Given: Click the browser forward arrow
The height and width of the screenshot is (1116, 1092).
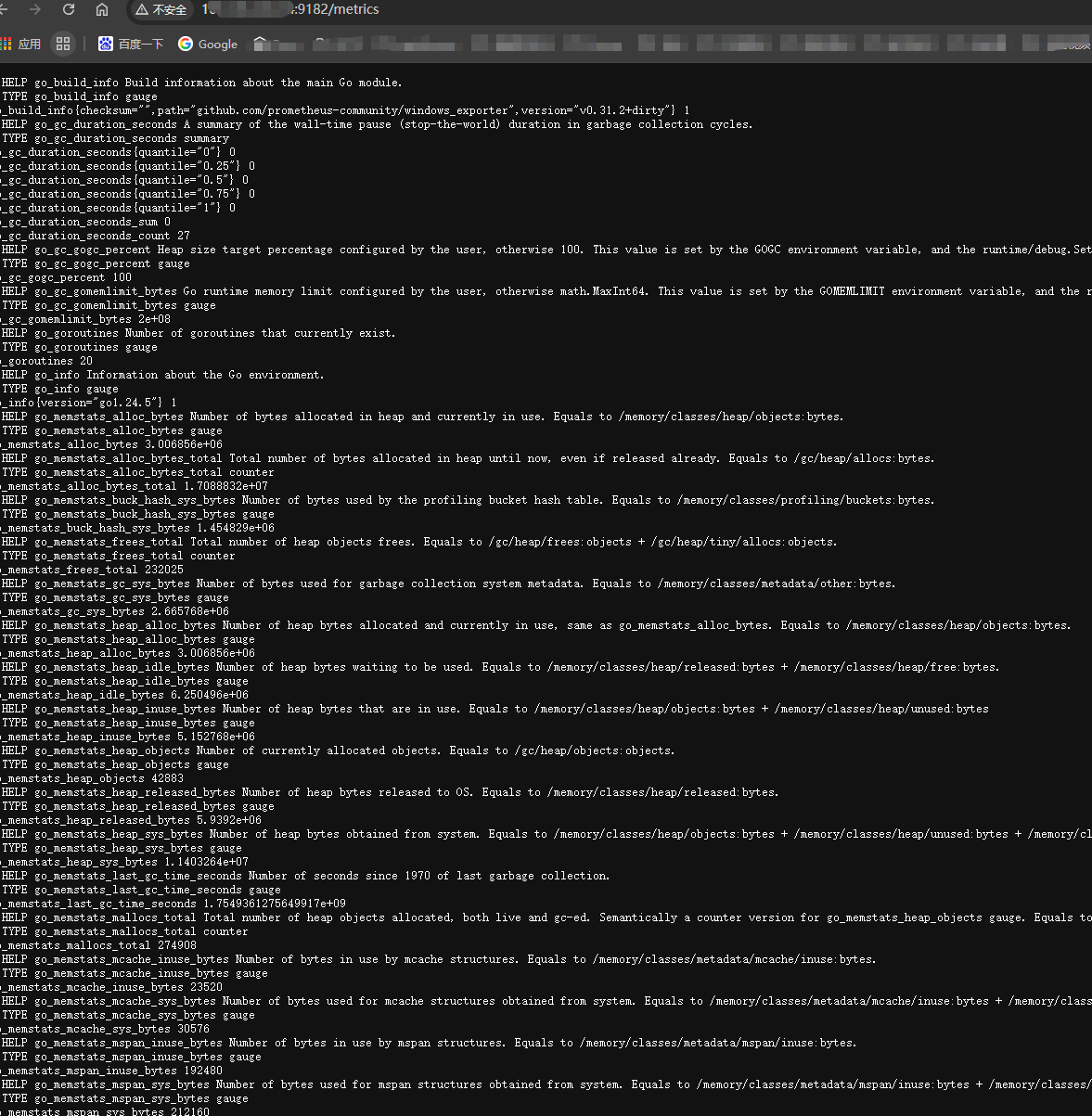Looking at the screenshot, I should tap(35, 9).
